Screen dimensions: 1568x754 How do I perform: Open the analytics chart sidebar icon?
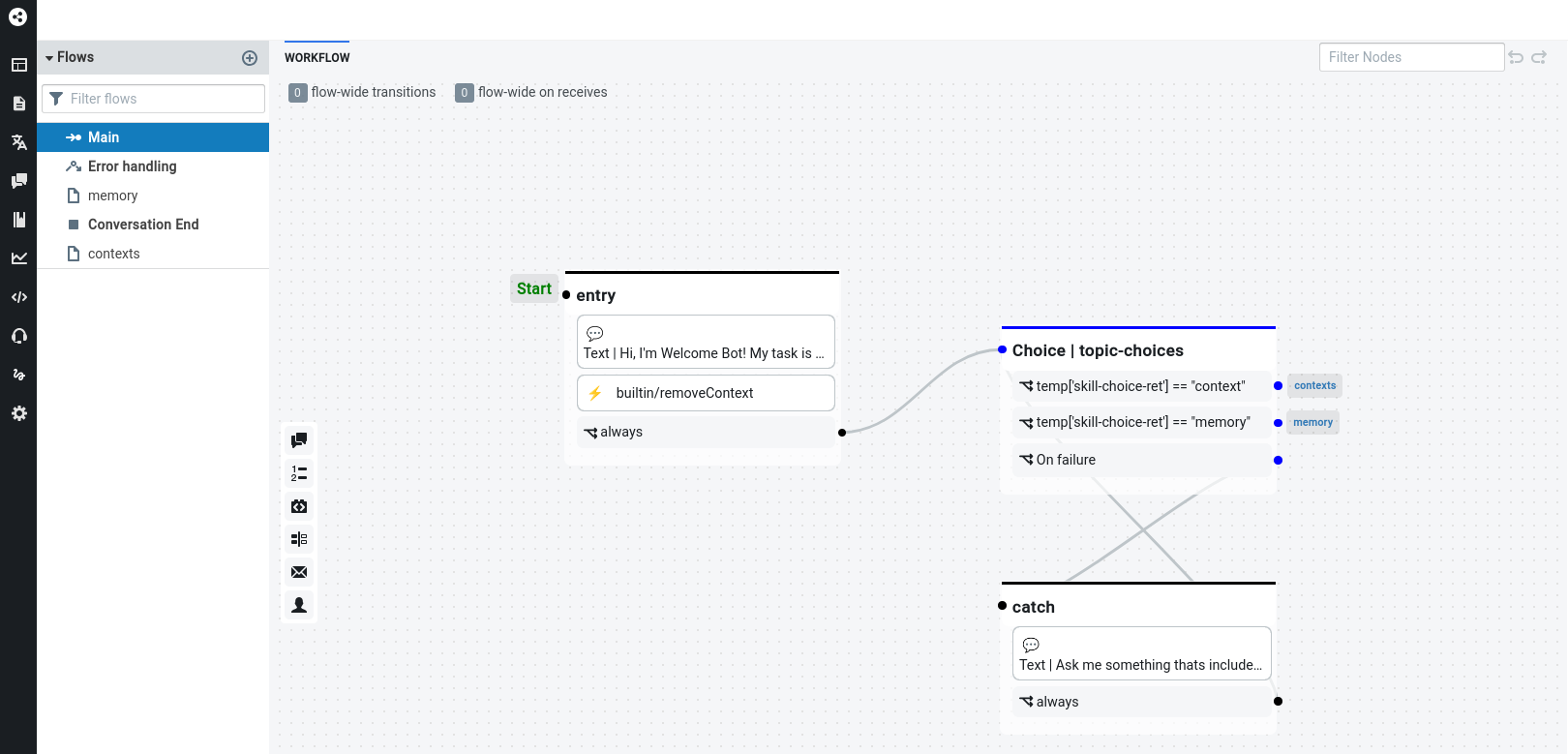[x=18, y=258]
